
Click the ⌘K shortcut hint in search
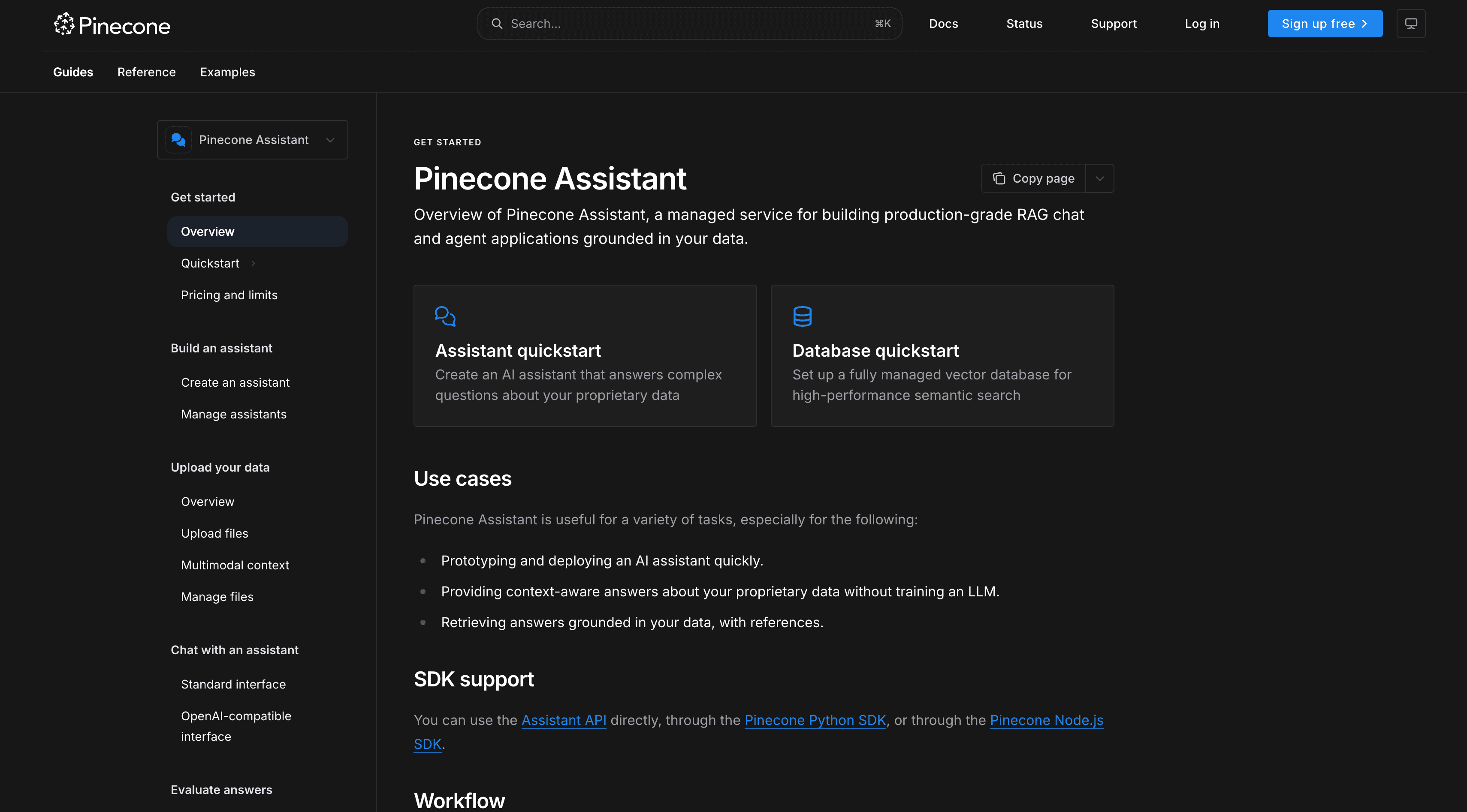tap(883, 24)
